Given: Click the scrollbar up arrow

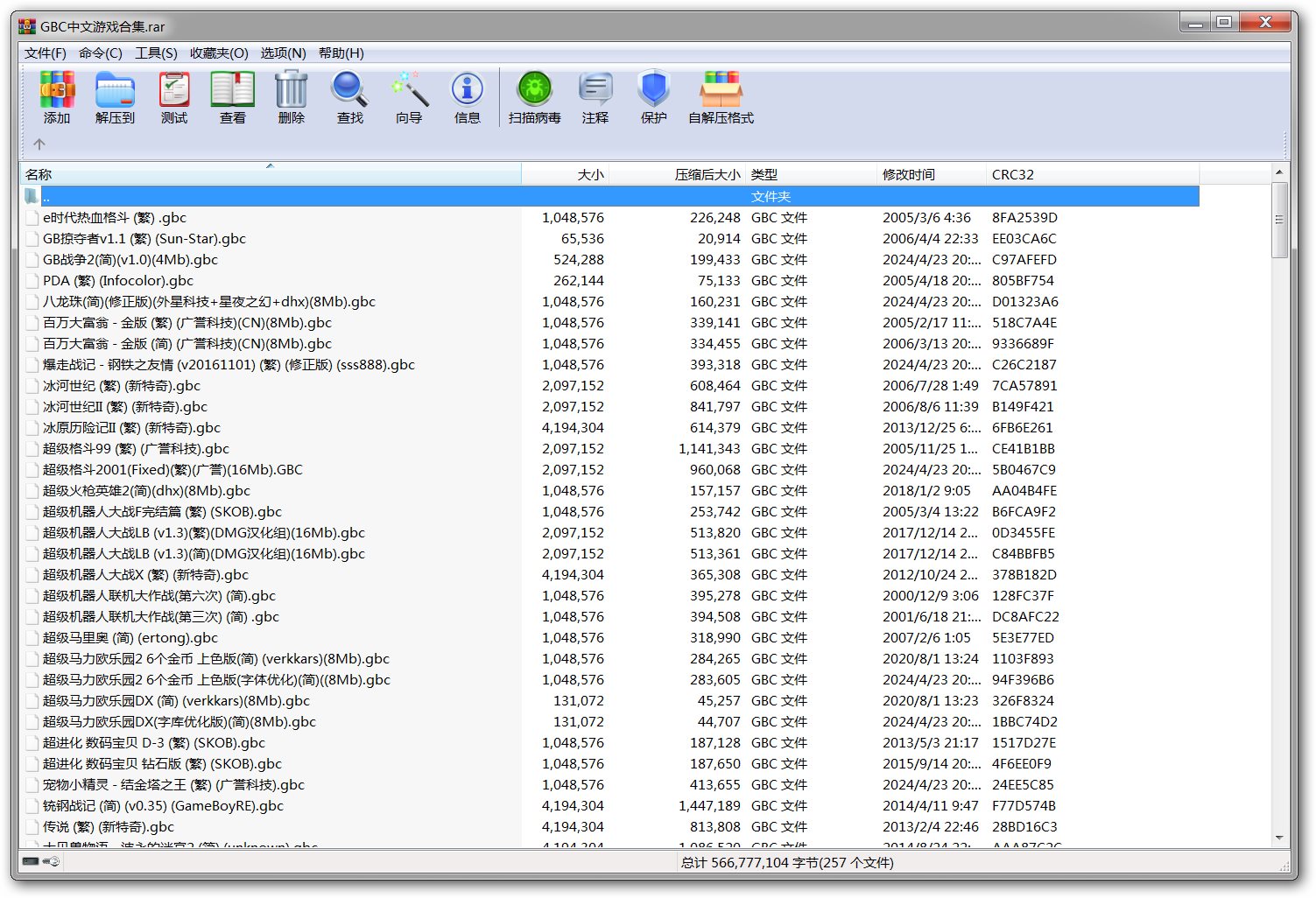Looking at the screenshot, I should point(1279,172).
